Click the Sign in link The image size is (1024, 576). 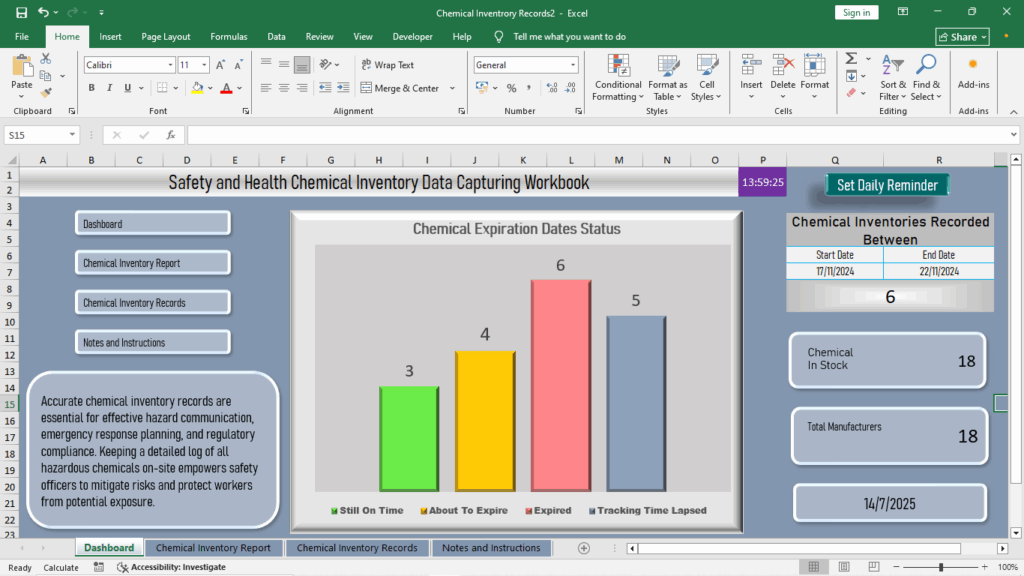(857, 12)
